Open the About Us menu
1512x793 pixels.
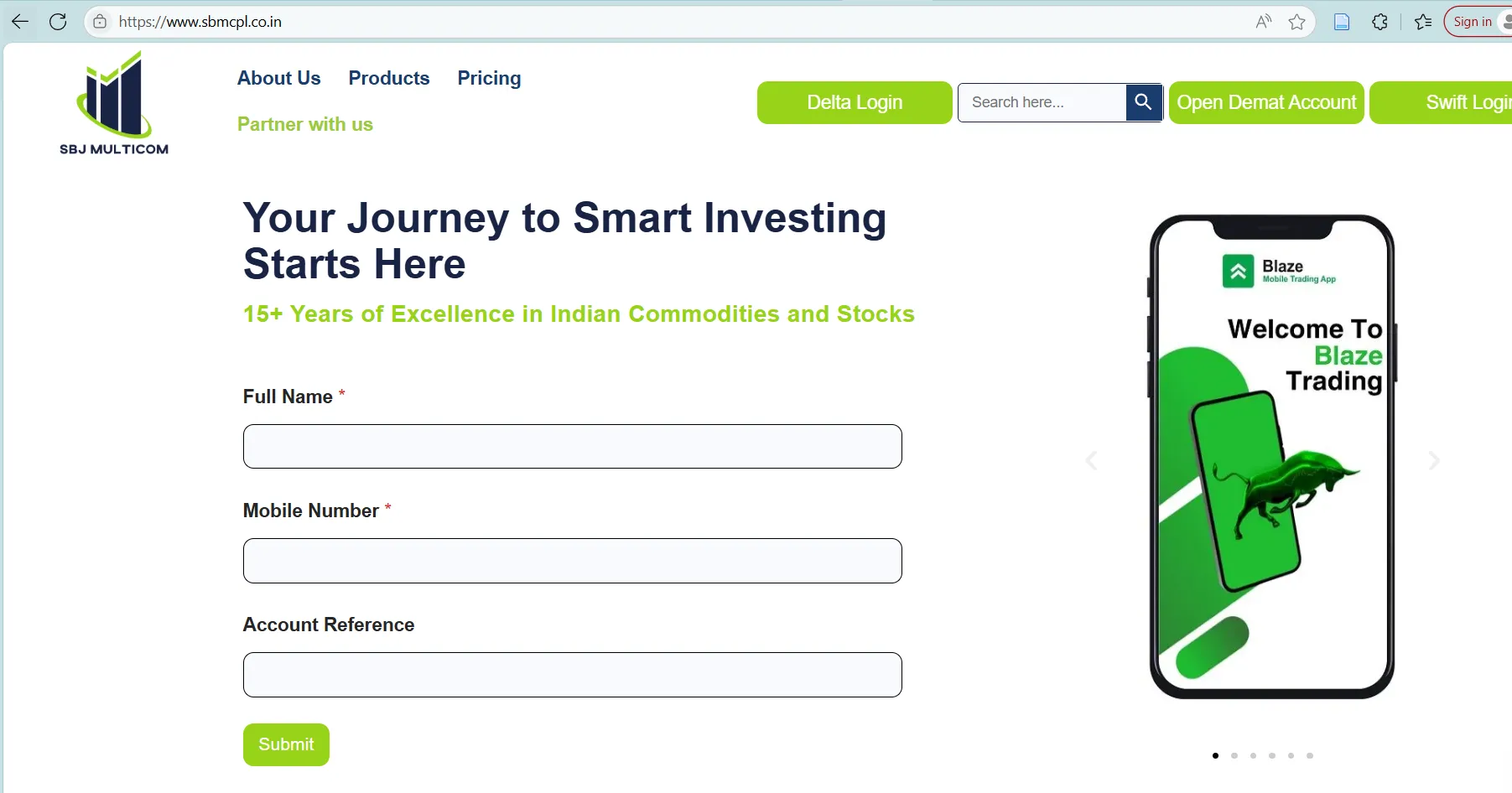[x=279, y=78]
